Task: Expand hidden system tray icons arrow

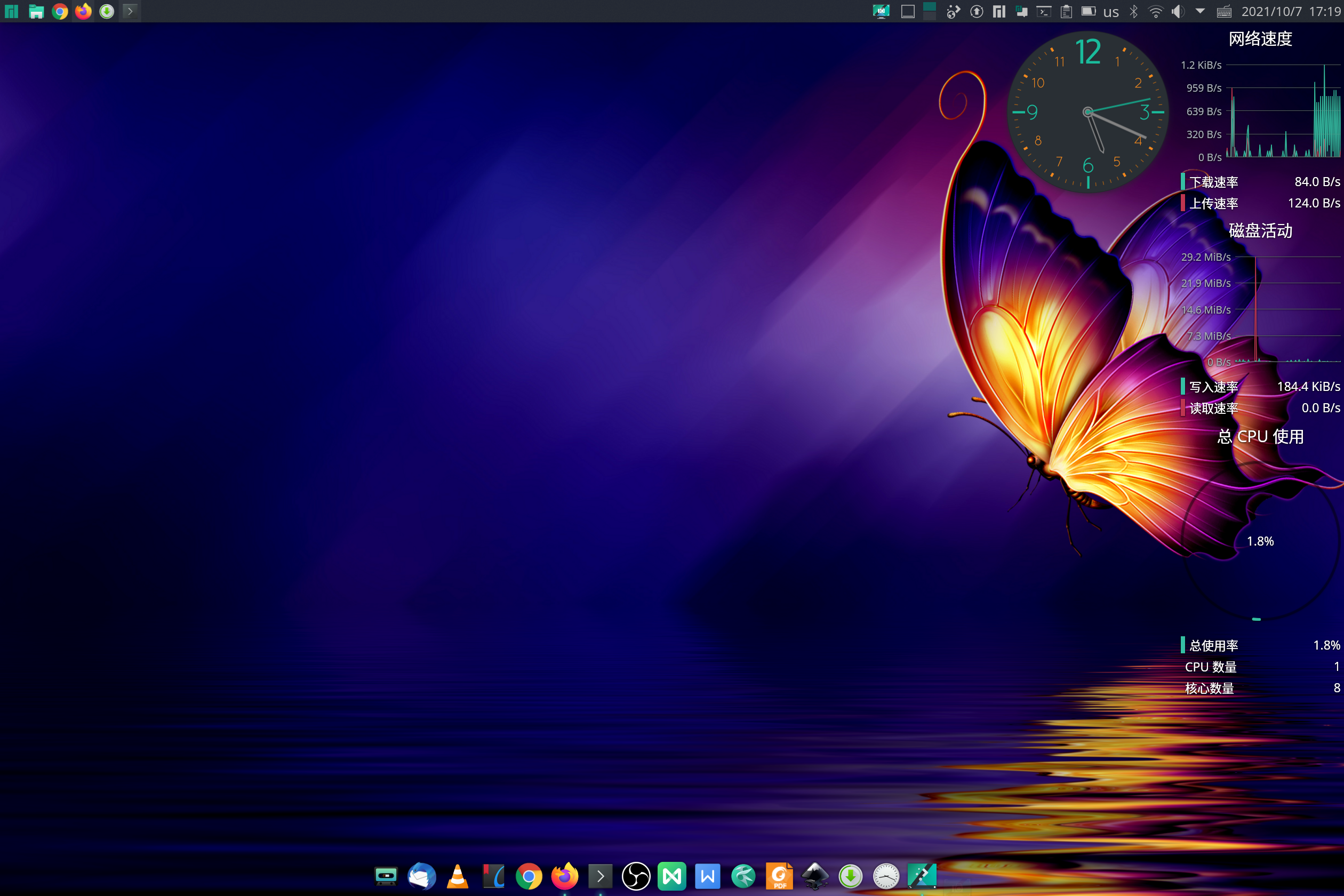Action: click(1200, 11)
